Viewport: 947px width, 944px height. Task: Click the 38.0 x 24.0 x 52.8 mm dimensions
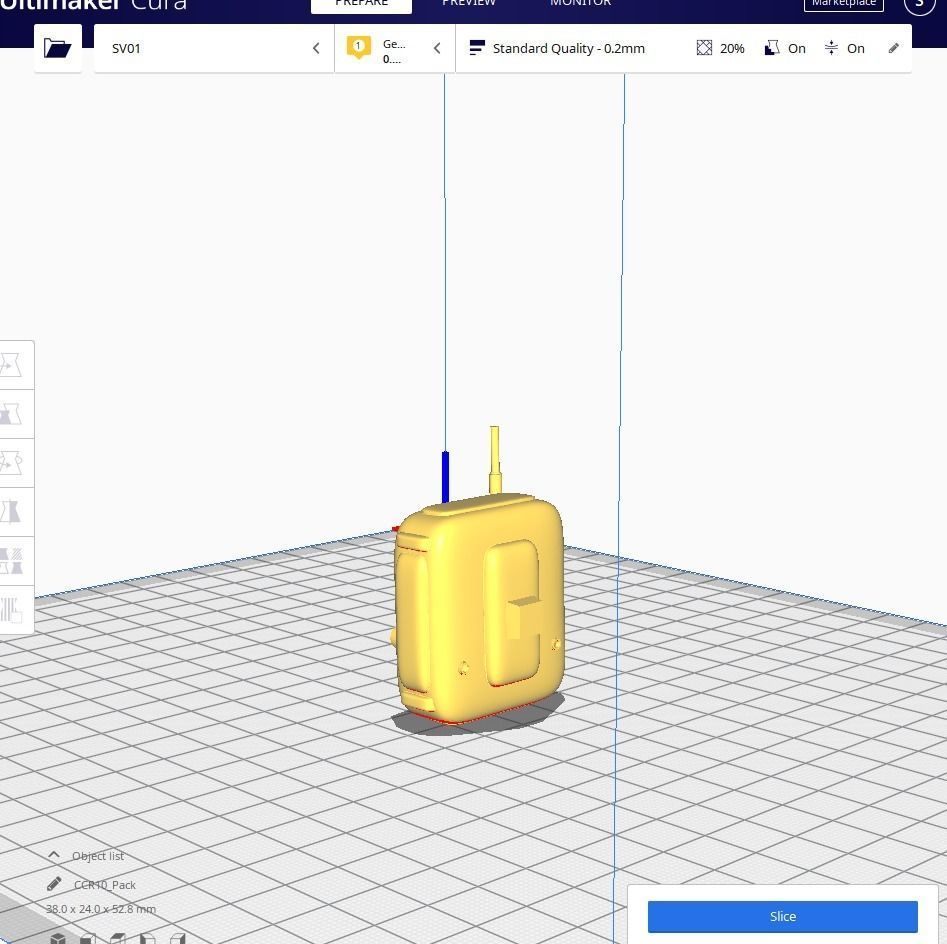(x=101, y=909)
